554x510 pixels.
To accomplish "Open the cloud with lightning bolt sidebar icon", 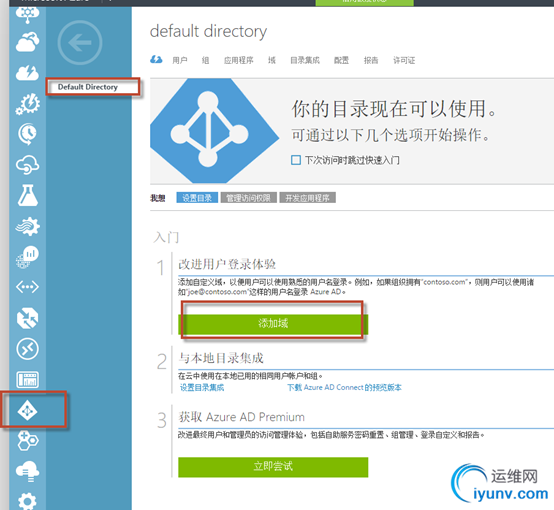I will coord(28,72).
